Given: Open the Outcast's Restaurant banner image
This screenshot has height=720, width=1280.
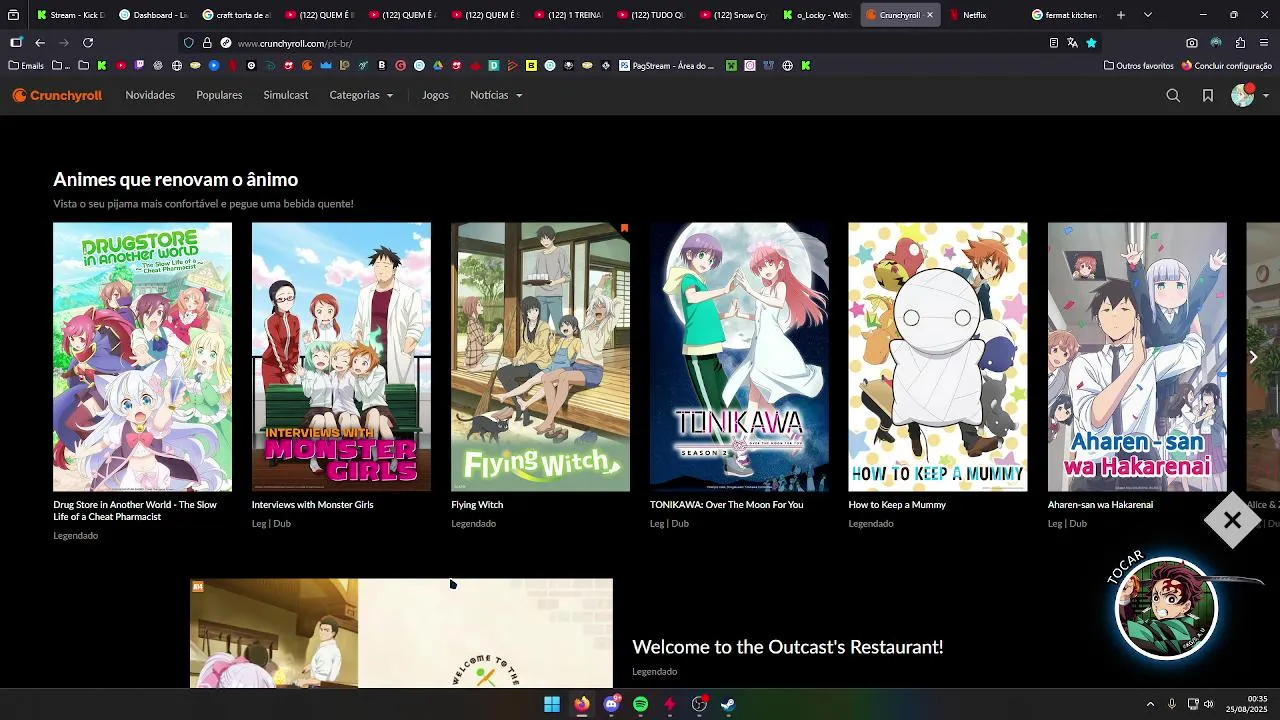Looking at the screenshot, I should (x=401, y=633).
